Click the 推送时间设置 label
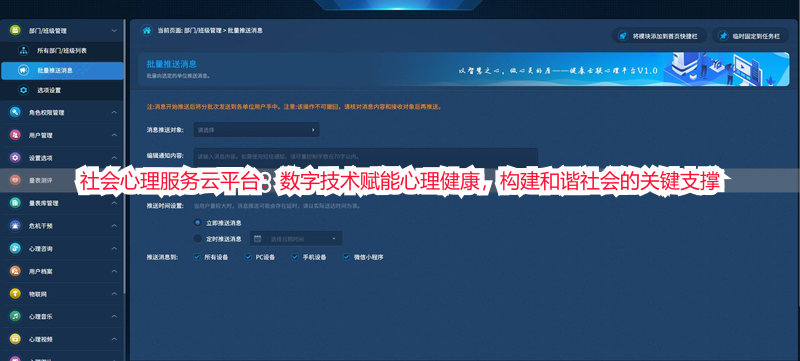This screenshot has height=361, width=800. tap(165, 206)
